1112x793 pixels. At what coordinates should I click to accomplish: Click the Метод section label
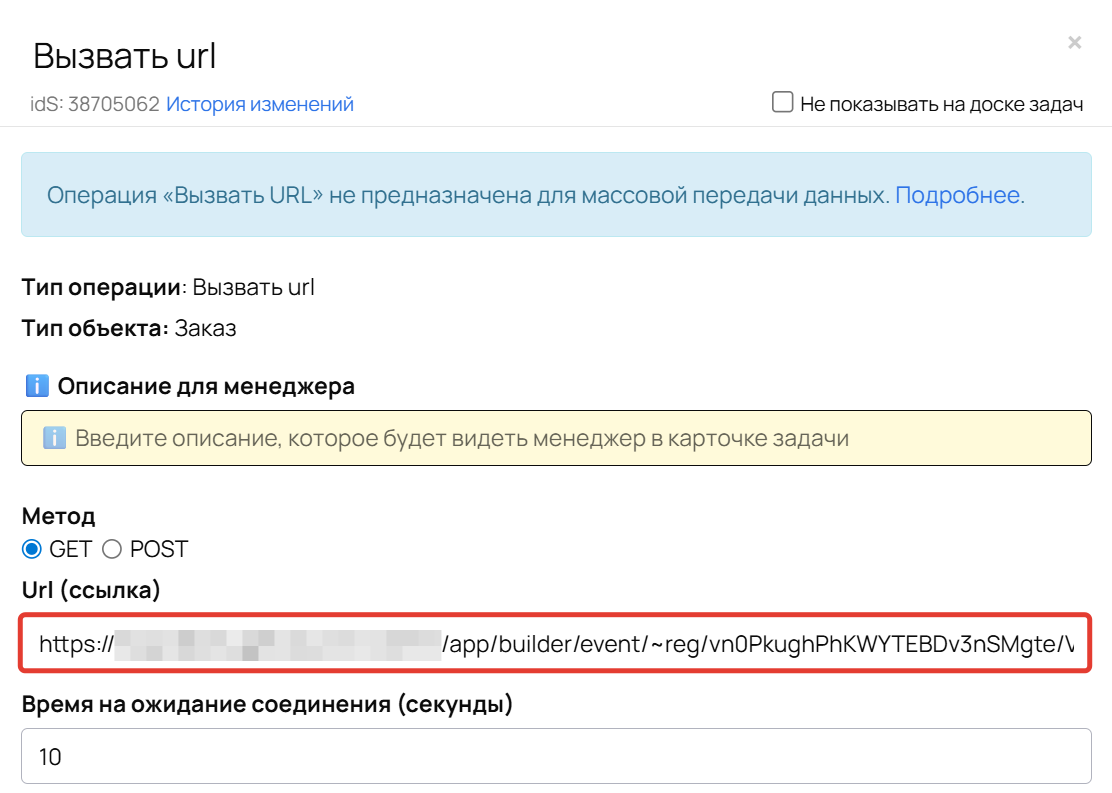point(59,516)
